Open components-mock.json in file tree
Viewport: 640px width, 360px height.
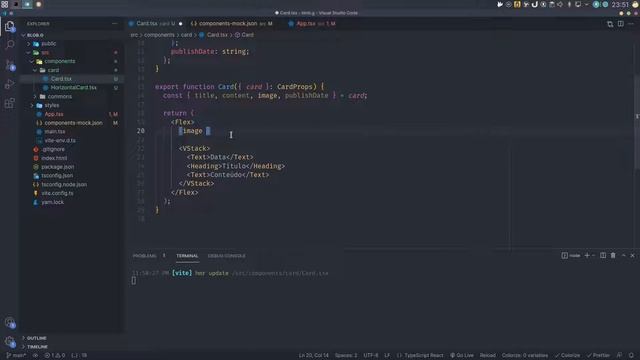click(73, 123)
